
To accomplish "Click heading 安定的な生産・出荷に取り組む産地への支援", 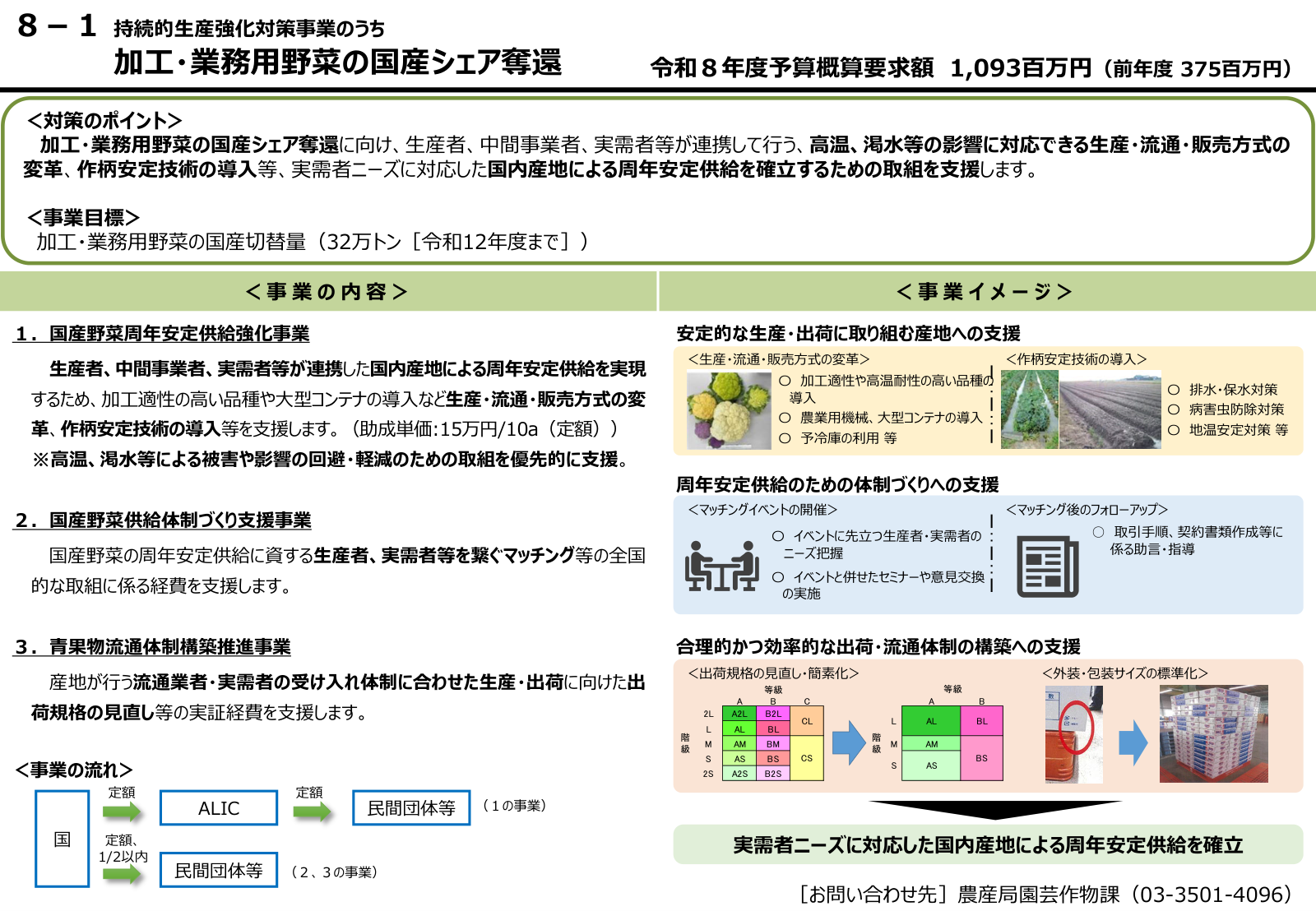I will pos(848,334).
